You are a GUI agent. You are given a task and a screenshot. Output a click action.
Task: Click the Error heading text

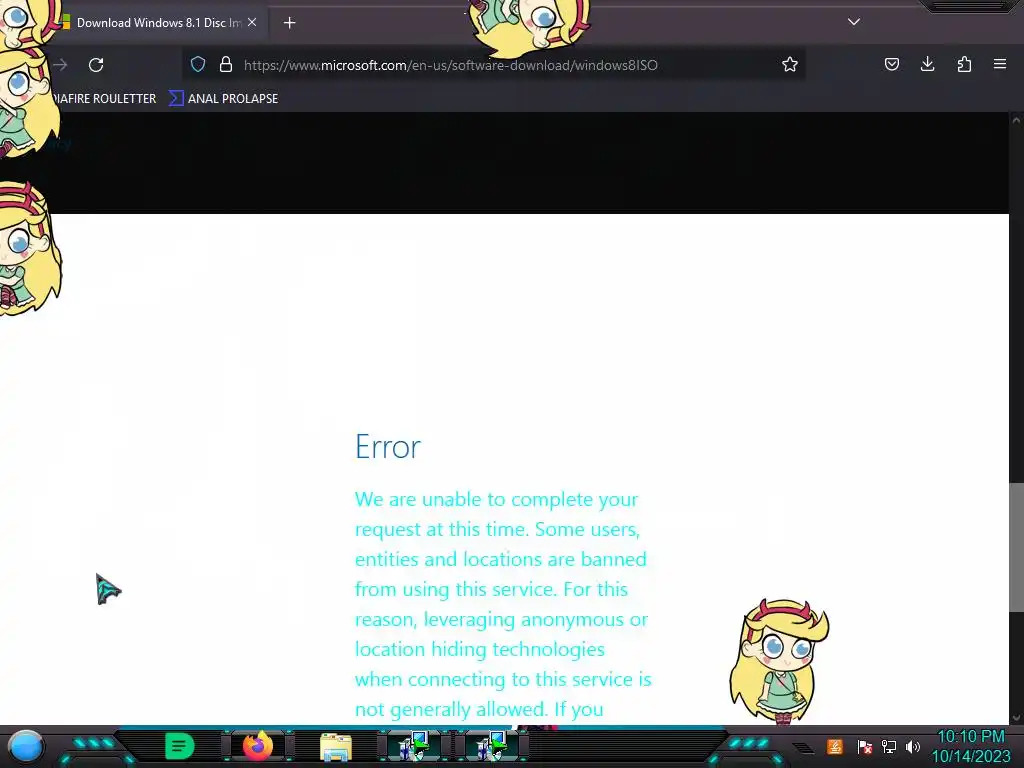[388, 447]
